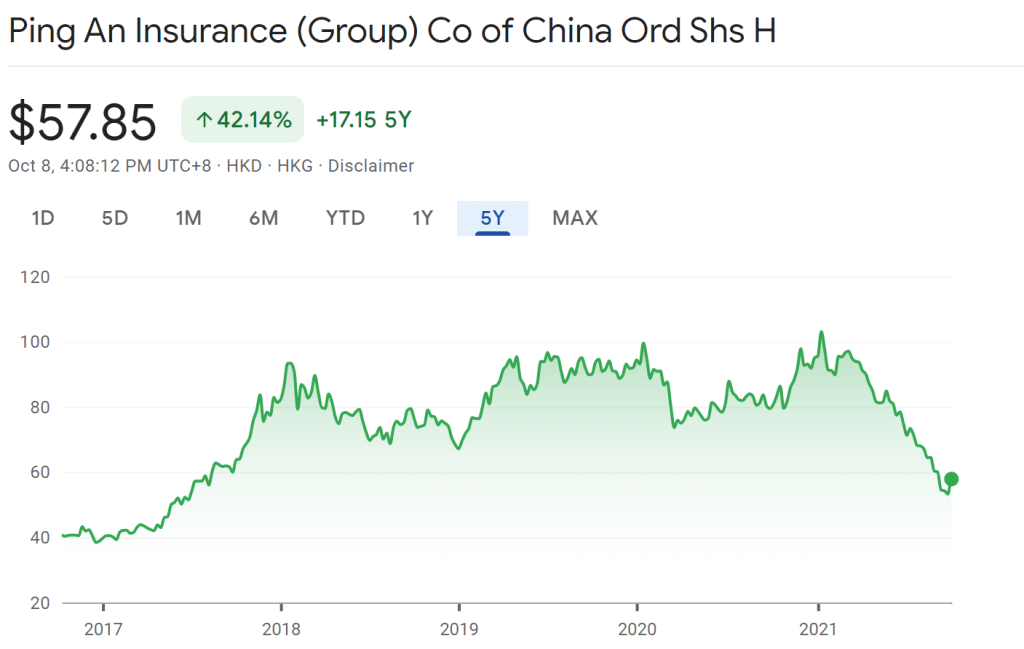The image size is (1024, 649).
Task: Click the $57.85 price figure
Action: pyautogui.click(x=83, y=122)
